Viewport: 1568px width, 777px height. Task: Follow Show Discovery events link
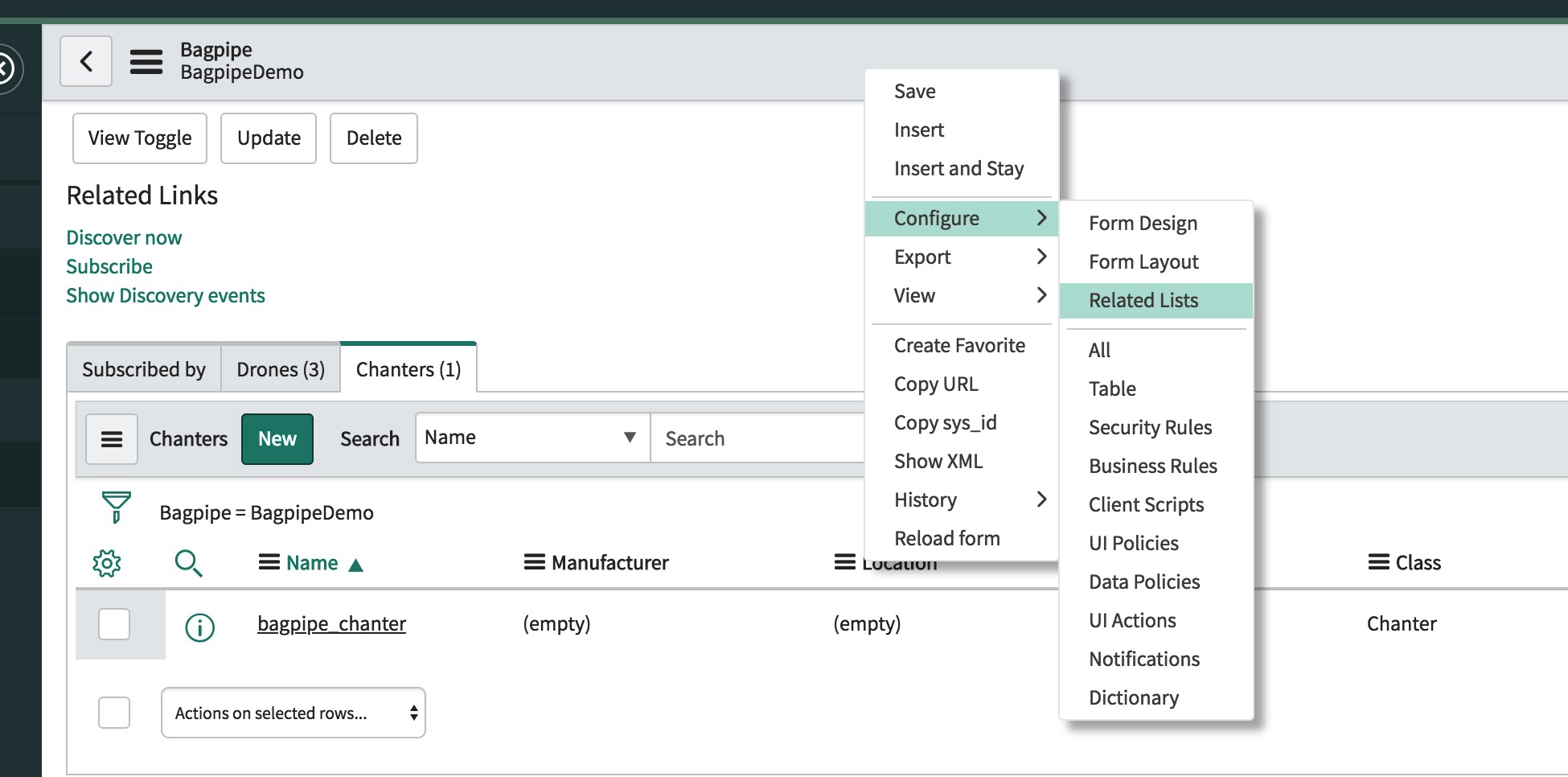166,295
